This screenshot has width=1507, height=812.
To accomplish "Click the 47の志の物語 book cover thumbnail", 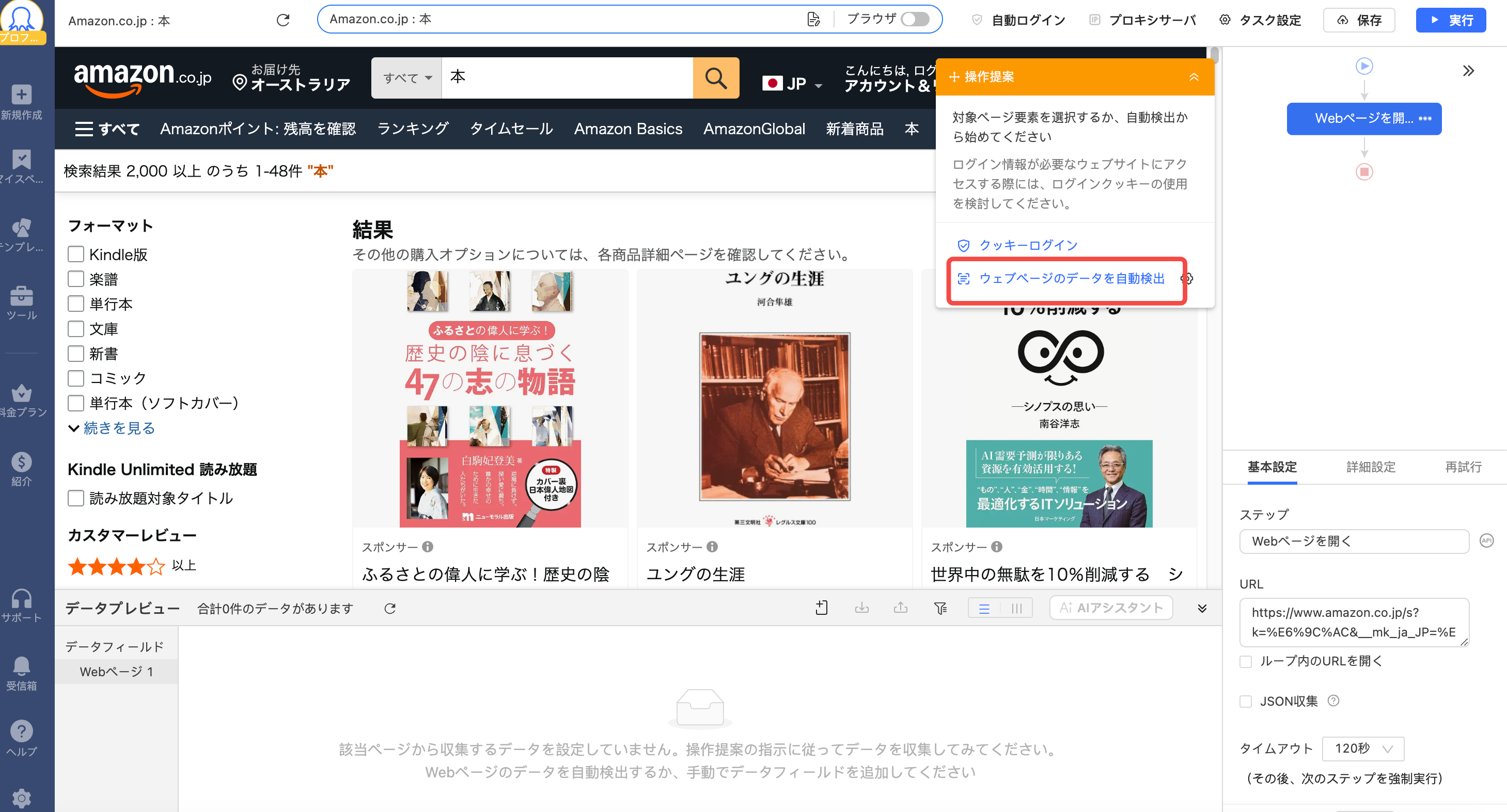I will (x=490, y=399).
